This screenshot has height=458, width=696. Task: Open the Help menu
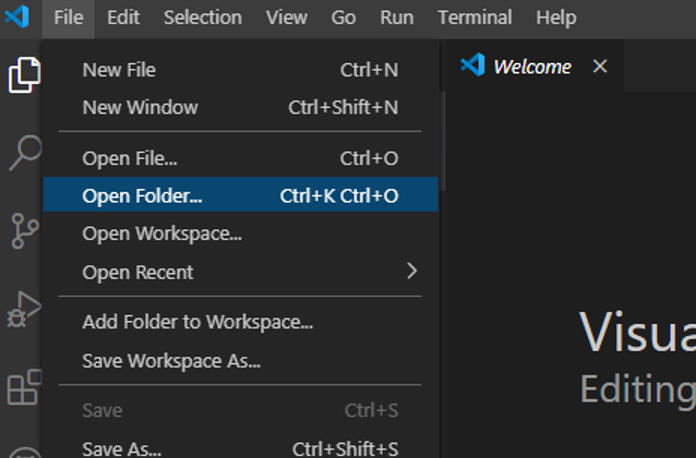(x=556, y=17)
